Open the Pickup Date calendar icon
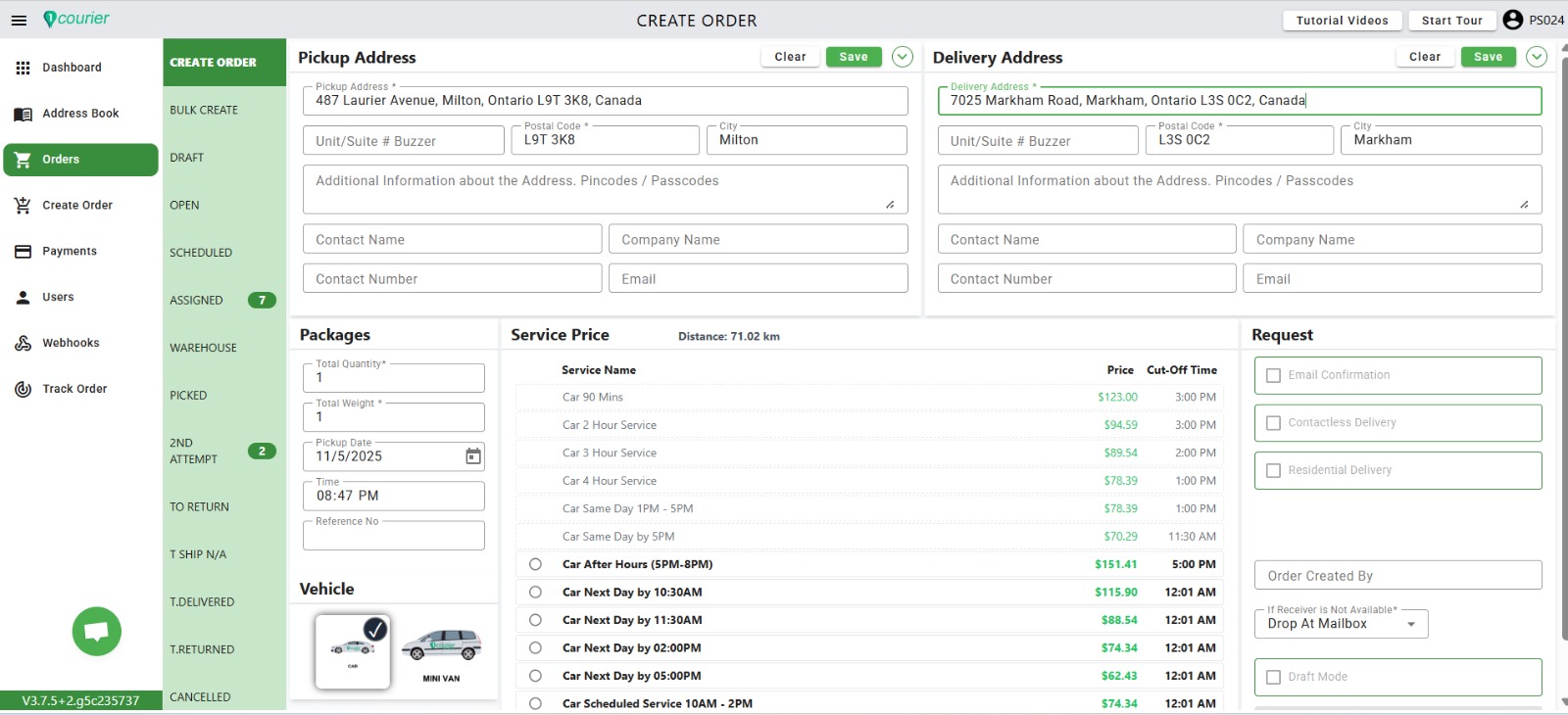Screen dimensions: 1568x715 coord(472,456)
